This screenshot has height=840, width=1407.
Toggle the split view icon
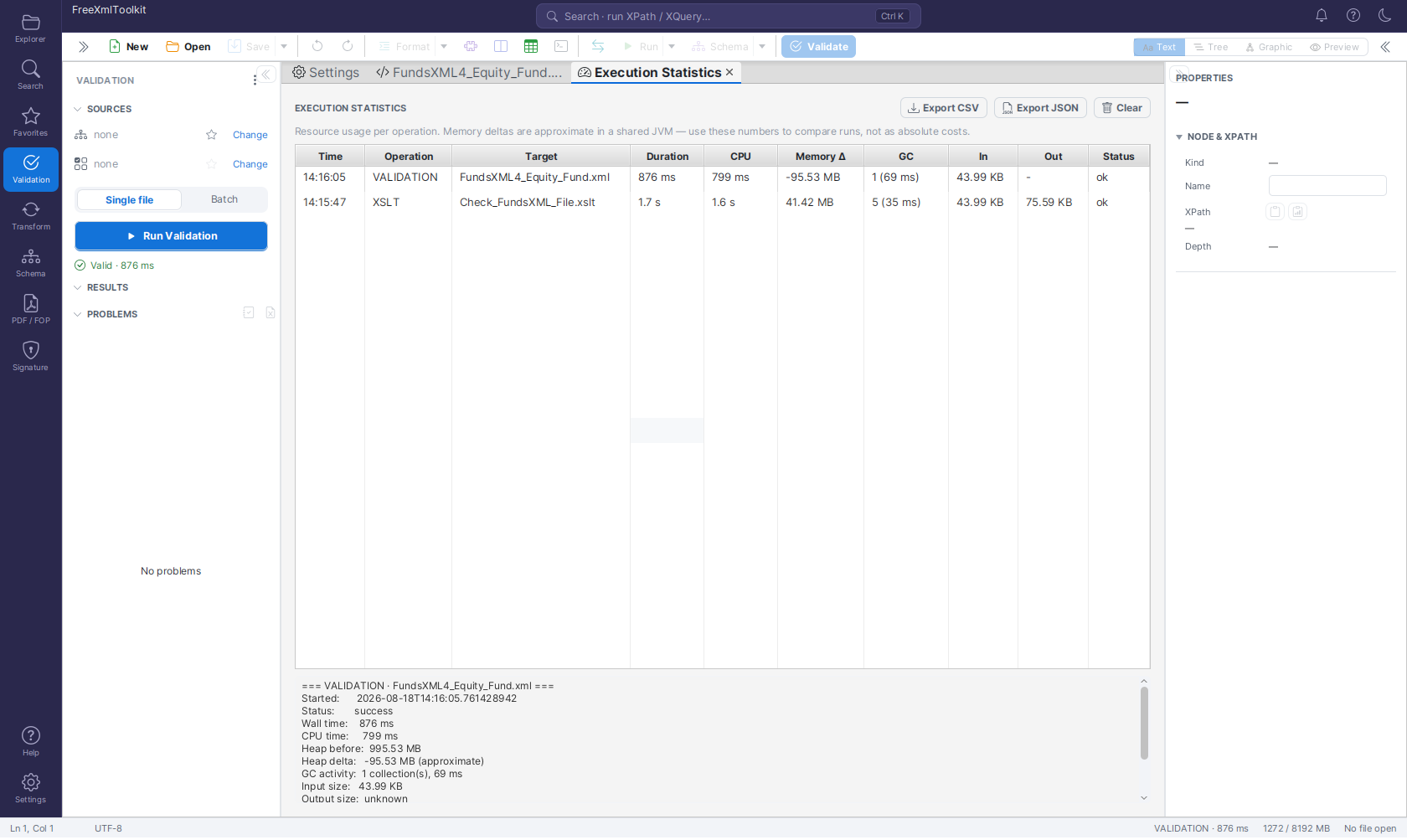point(501,47)
